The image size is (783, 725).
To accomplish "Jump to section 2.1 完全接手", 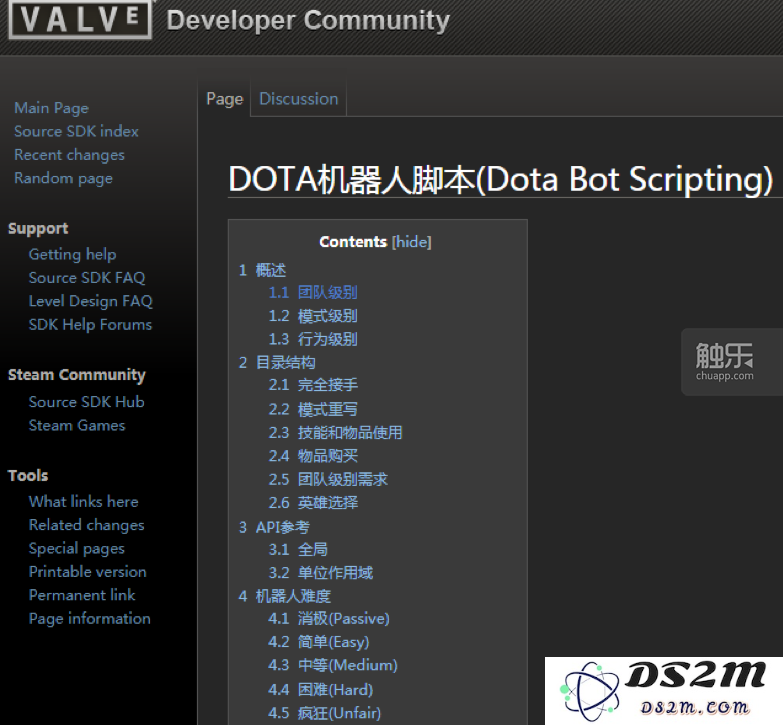I will click(x=313, y=385).
